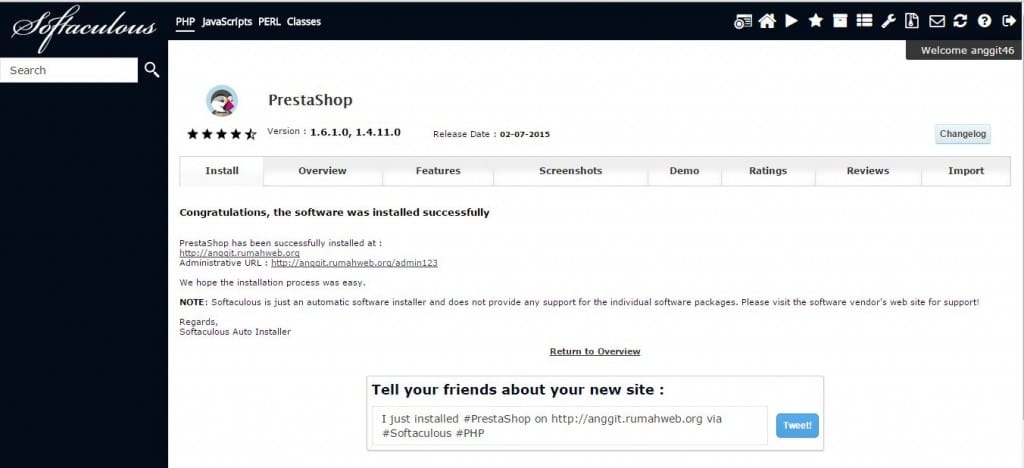Open the task list icon

pyautogui.click(x=864, y=21)
